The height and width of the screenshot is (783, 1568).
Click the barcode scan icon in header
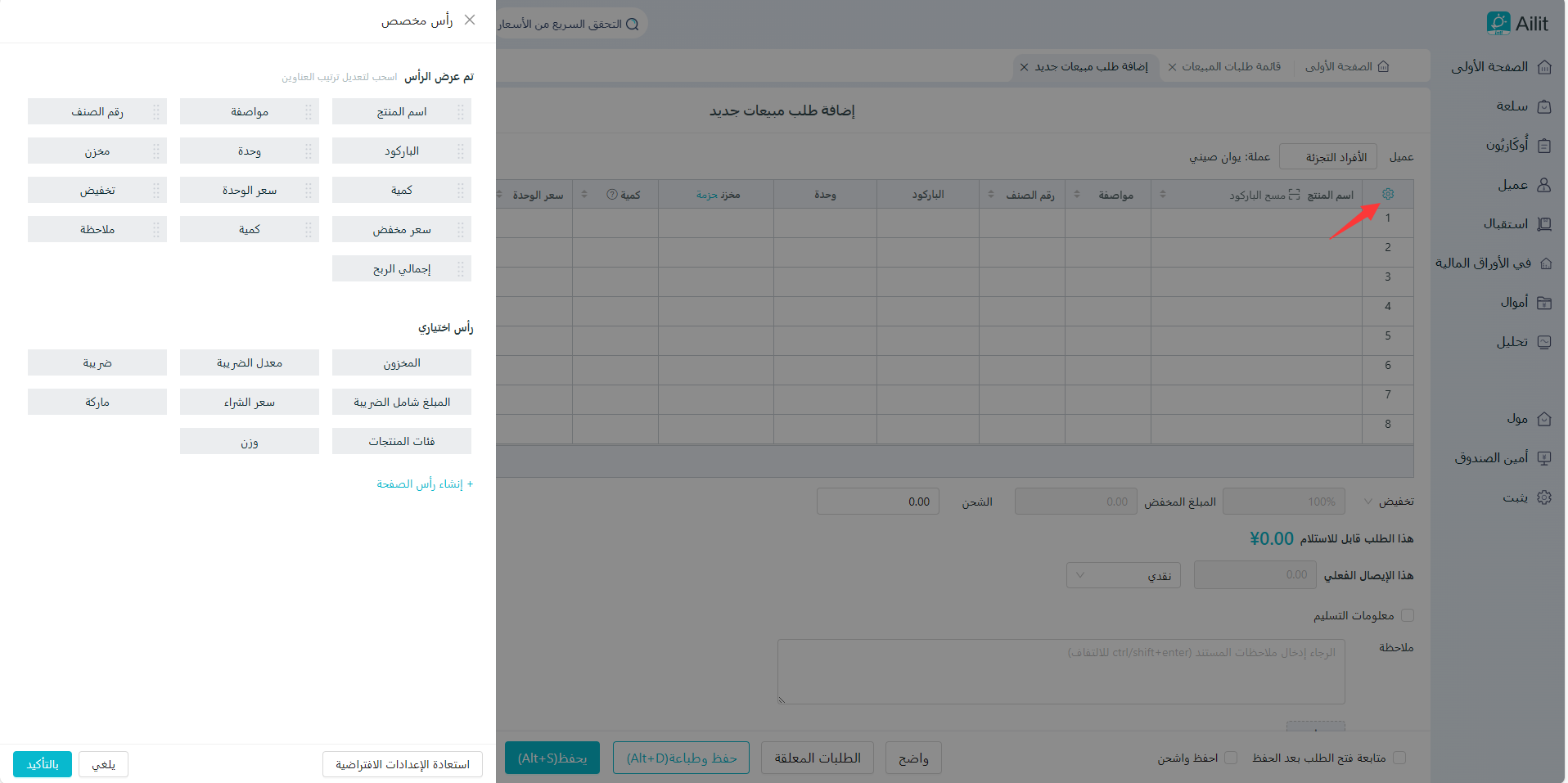click(1294, 195)
